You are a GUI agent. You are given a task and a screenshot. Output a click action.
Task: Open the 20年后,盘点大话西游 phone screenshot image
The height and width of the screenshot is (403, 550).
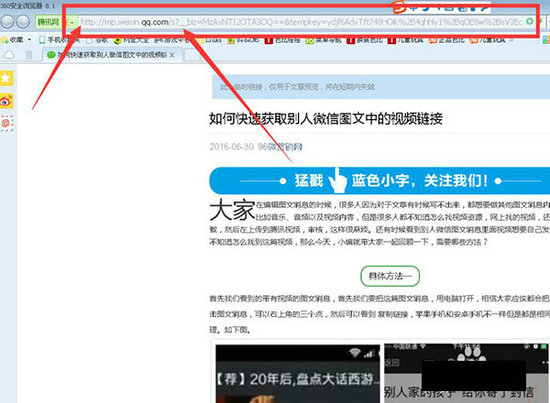(x=297, y=374)
